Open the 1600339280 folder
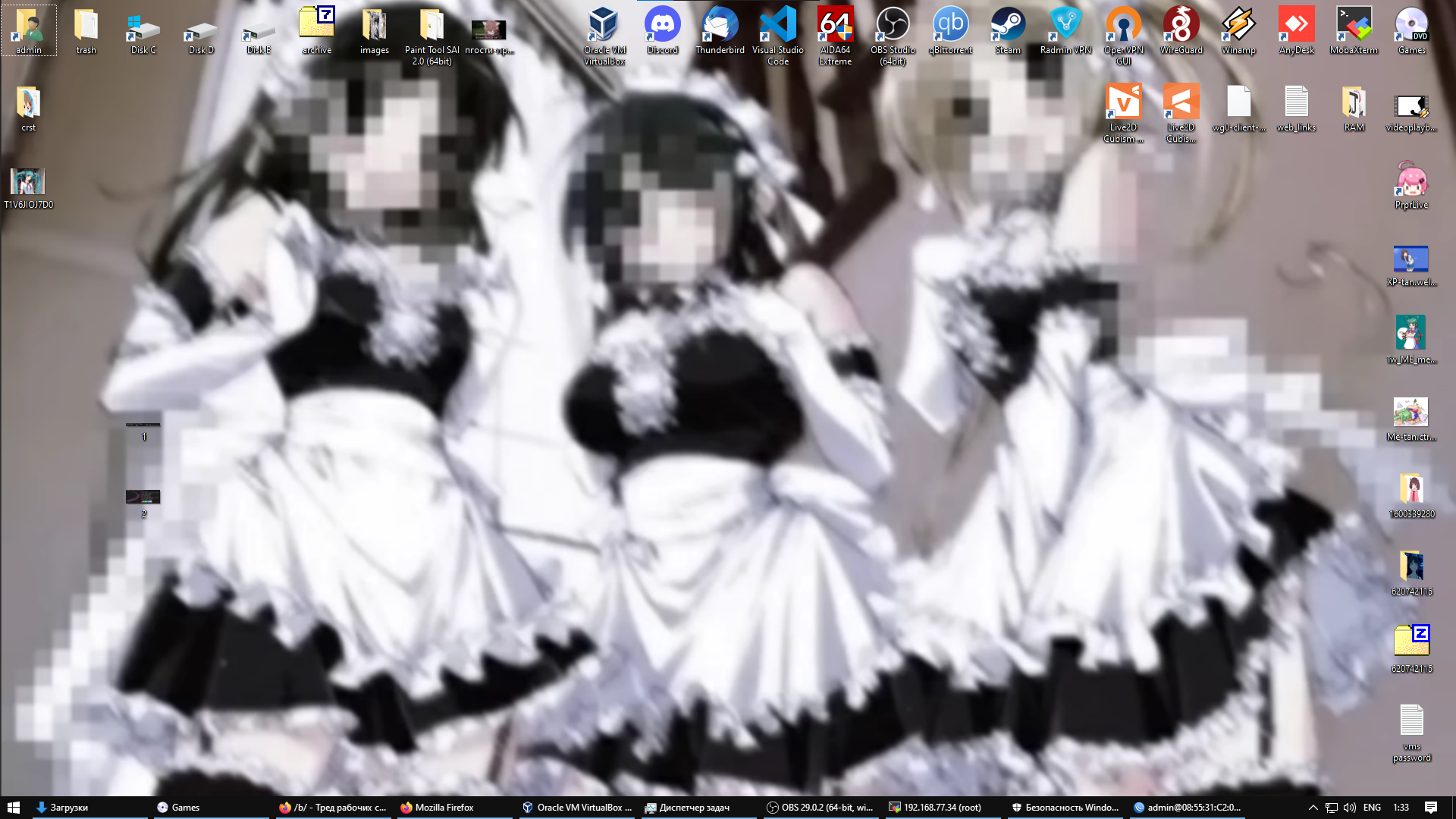 pos(1412,494)
